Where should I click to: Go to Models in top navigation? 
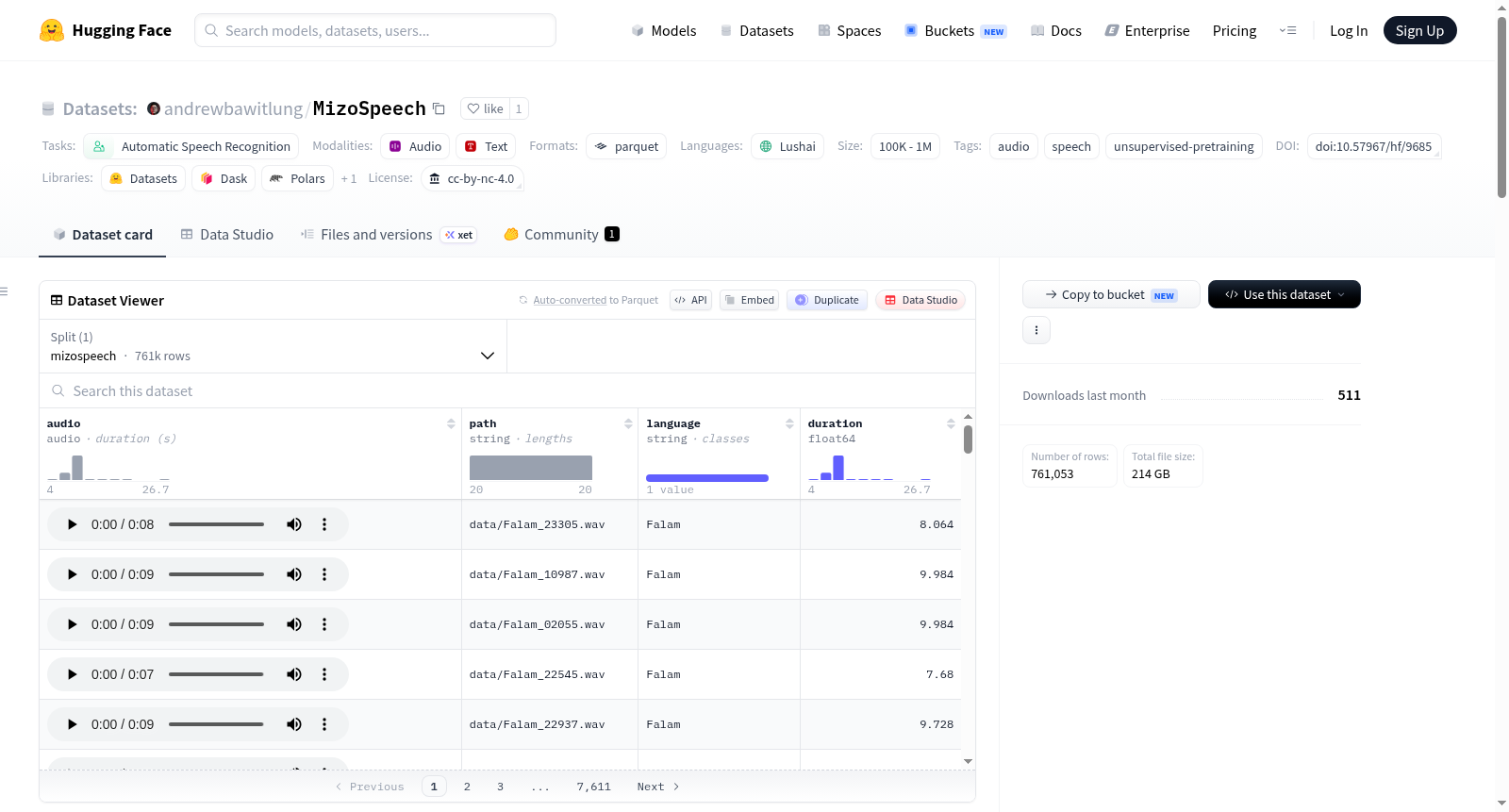664,30
